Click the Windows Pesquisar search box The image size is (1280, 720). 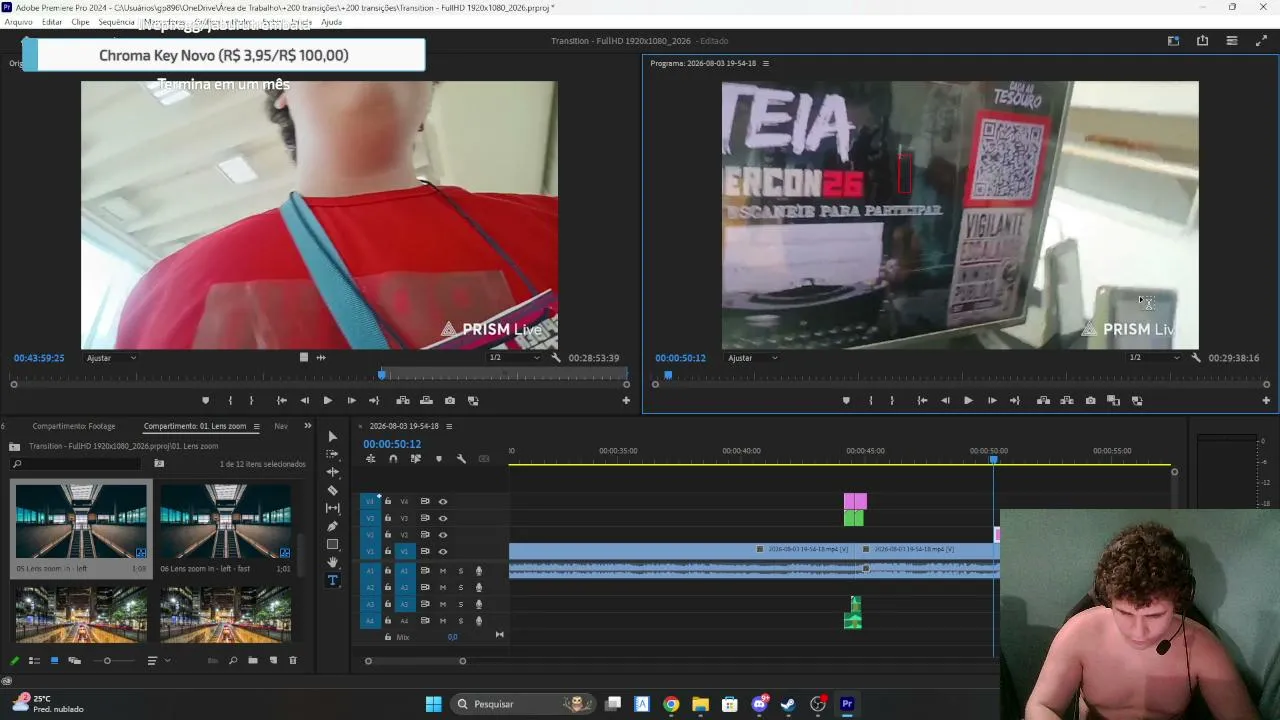(x=524, y=704)
